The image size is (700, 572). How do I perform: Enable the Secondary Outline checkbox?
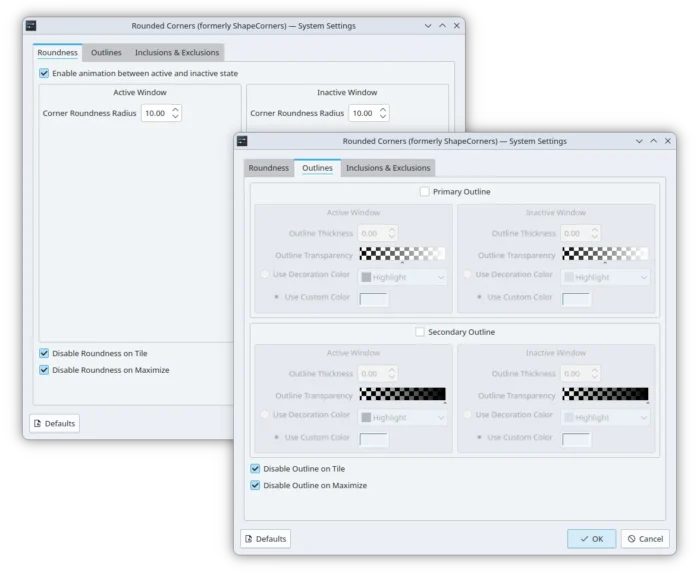(x=420, y=332)
